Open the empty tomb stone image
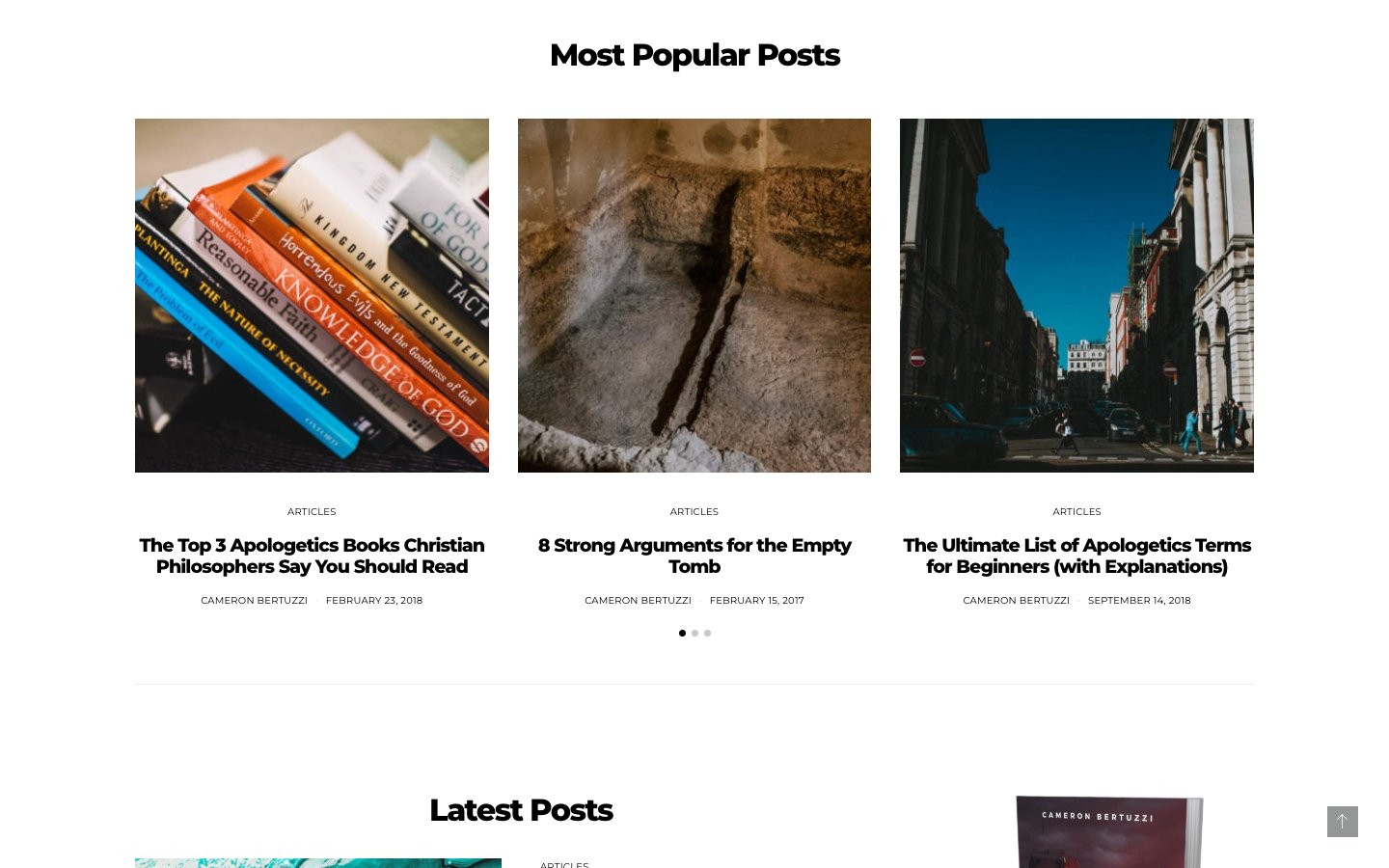1389x868 pixels. pyautogui.click(x=694, y=295)
